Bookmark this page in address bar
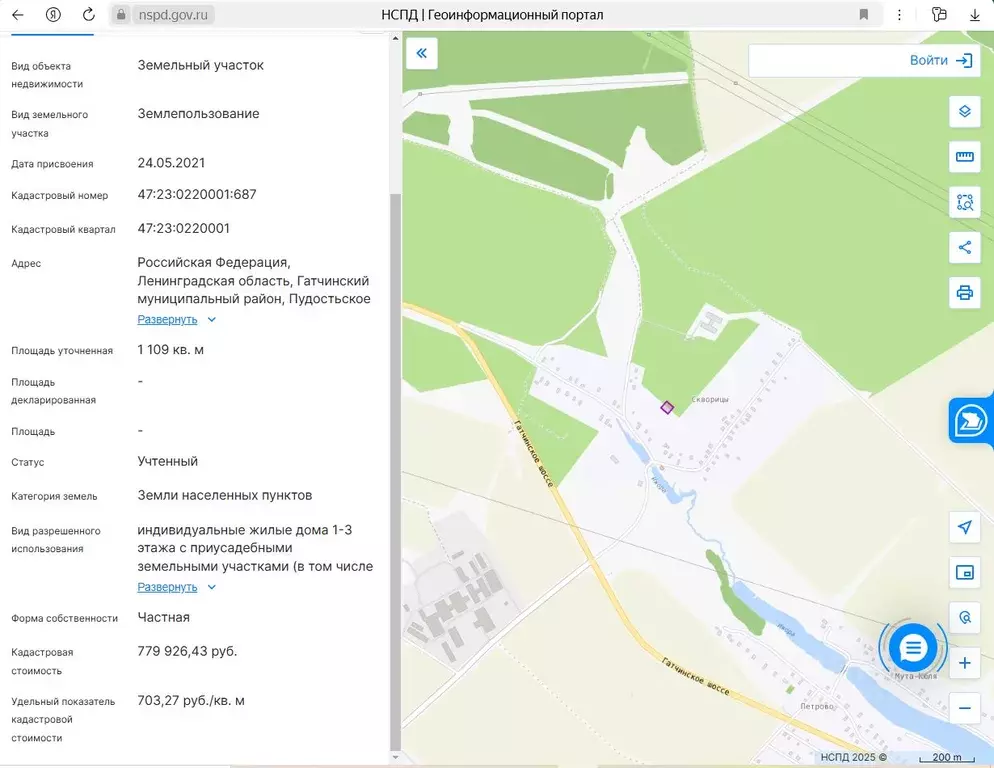The height and width of the screenshot is (768, 994). 863,15
